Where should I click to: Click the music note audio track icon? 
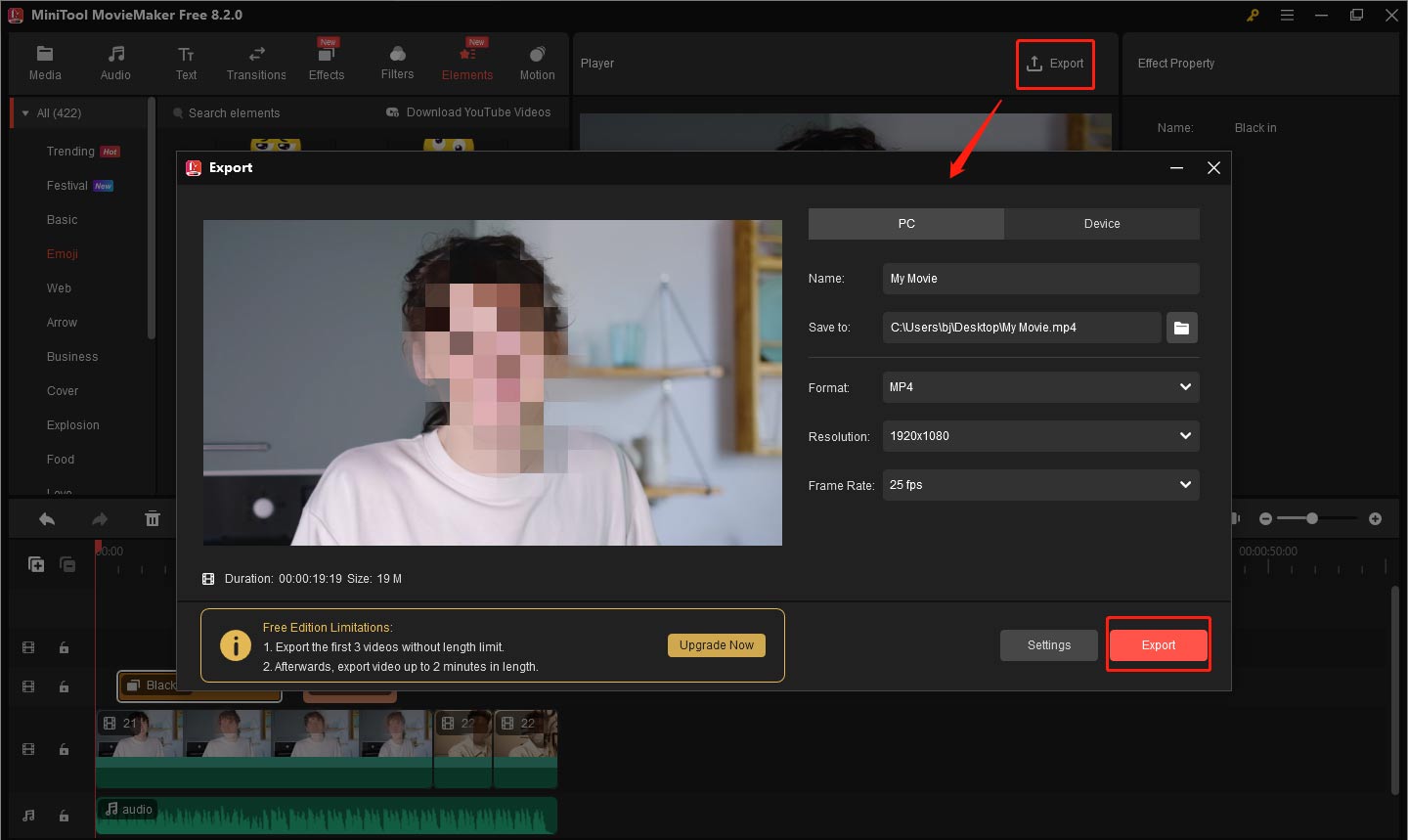coord(28,816)
